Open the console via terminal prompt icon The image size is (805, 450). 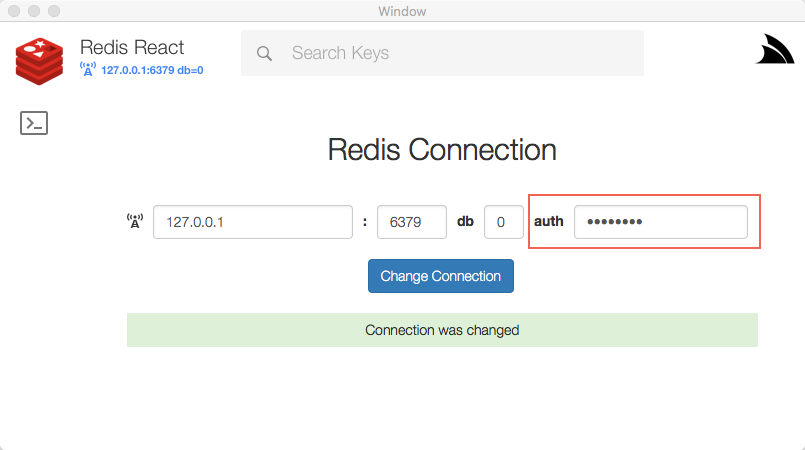pos(34,123)
